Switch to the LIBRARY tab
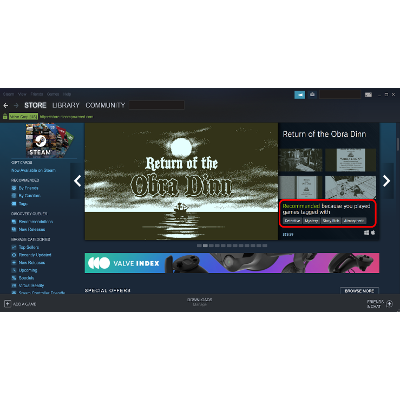Viewport: 400px width, 400px height. point(66,105)
